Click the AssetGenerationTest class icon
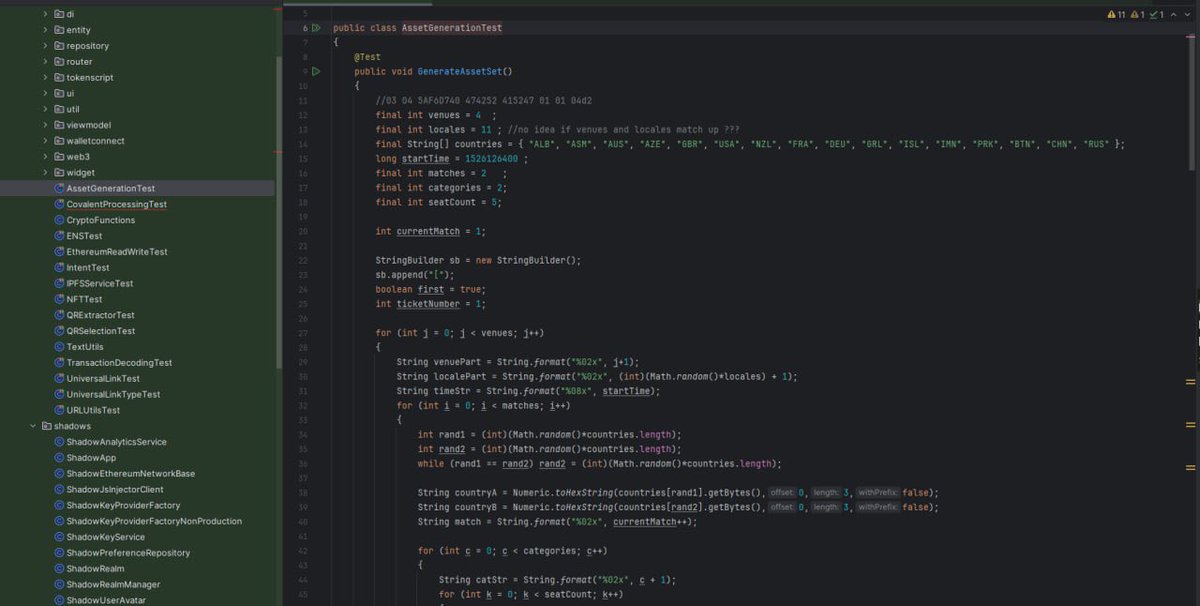Viewport: 1200px width, 606px height. [59, 188]
